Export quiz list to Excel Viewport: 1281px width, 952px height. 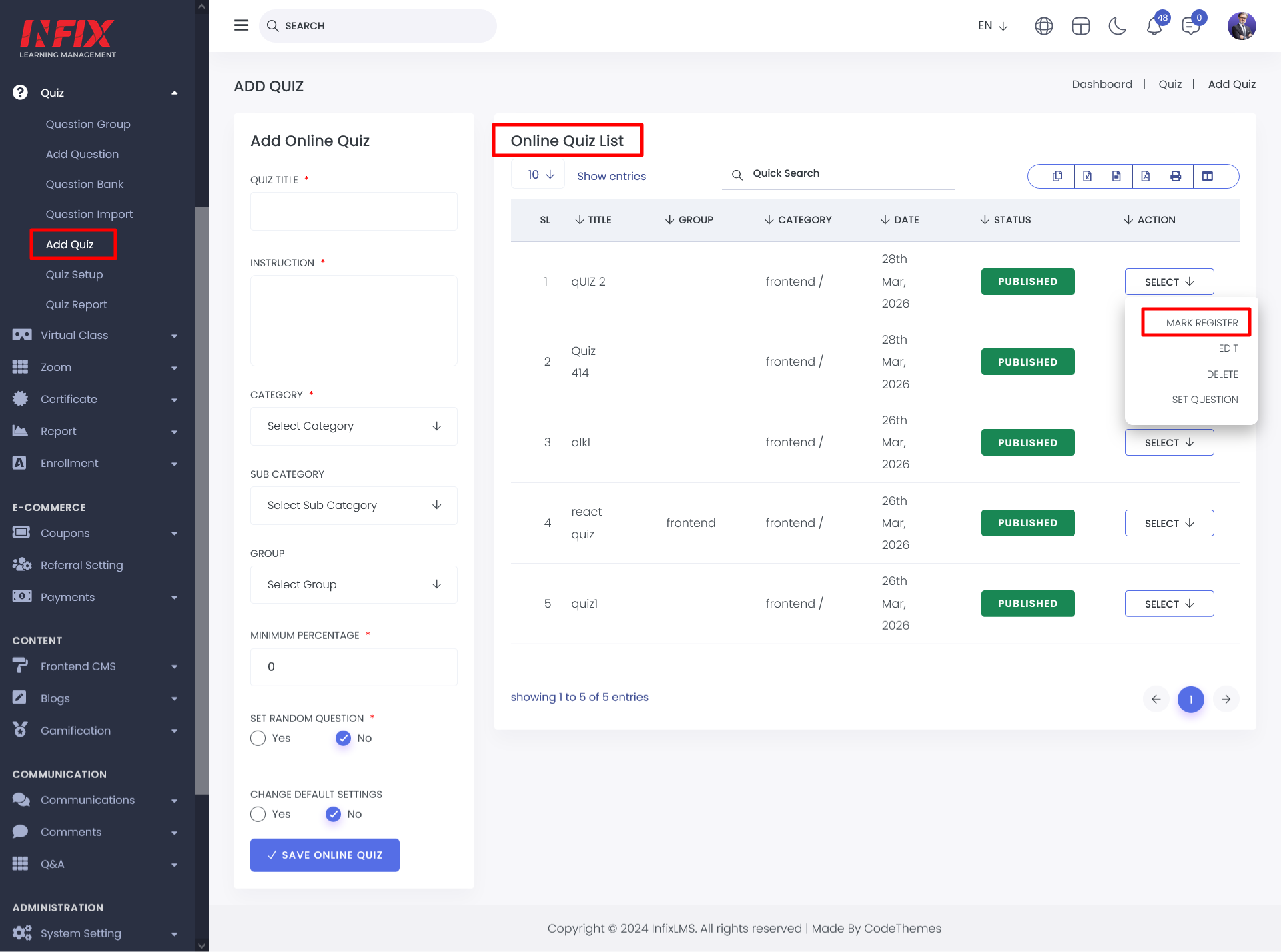pos(1087,176)
